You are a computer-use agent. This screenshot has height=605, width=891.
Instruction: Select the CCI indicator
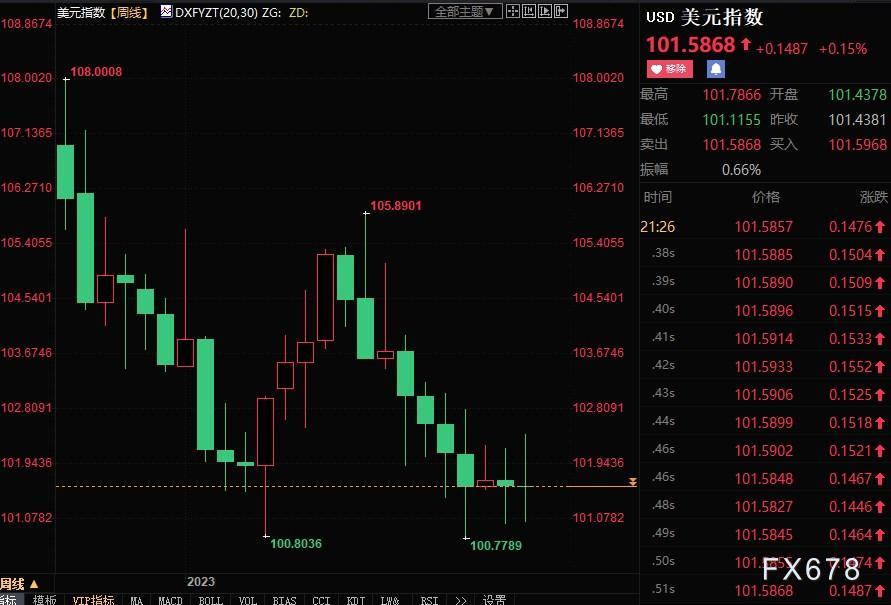(320, 600)
